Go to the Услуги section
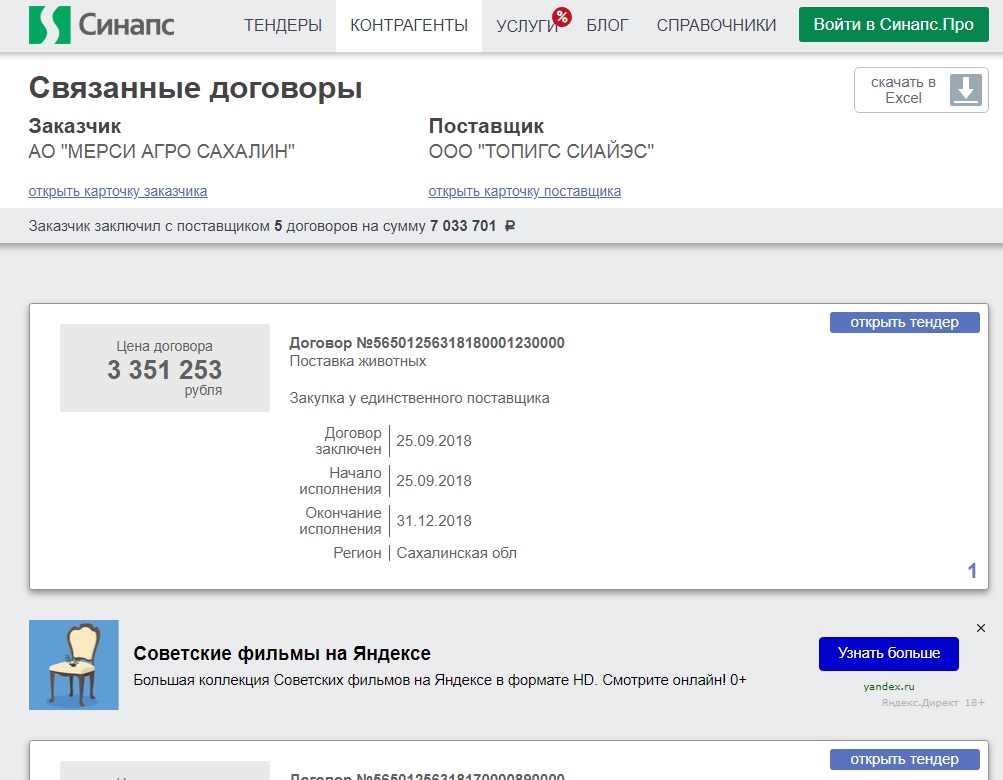The height and width of the screenshot is (780, 1003). click(x=524, y=26)
